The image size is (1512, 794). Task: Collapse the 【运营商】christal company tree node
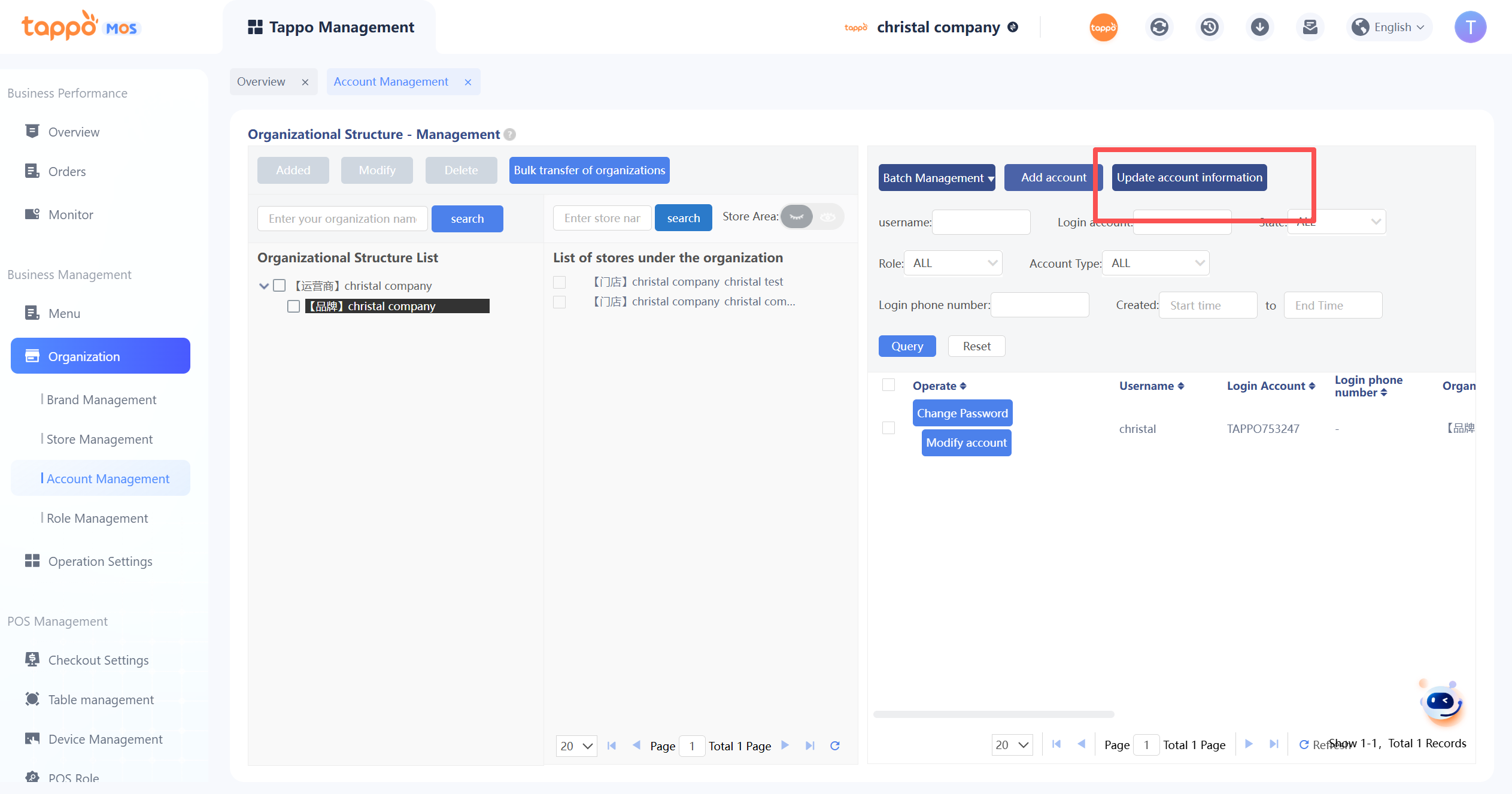pos(263,286)
